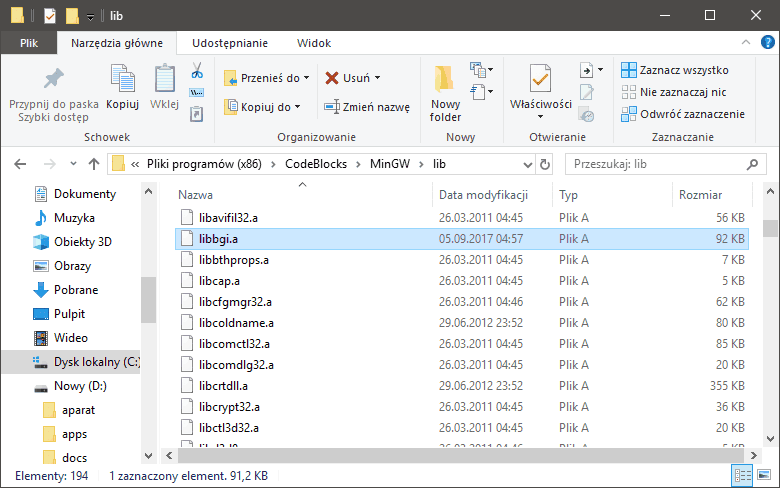Go up one level with the up arrow
The image size is (780, 488).
93,164
